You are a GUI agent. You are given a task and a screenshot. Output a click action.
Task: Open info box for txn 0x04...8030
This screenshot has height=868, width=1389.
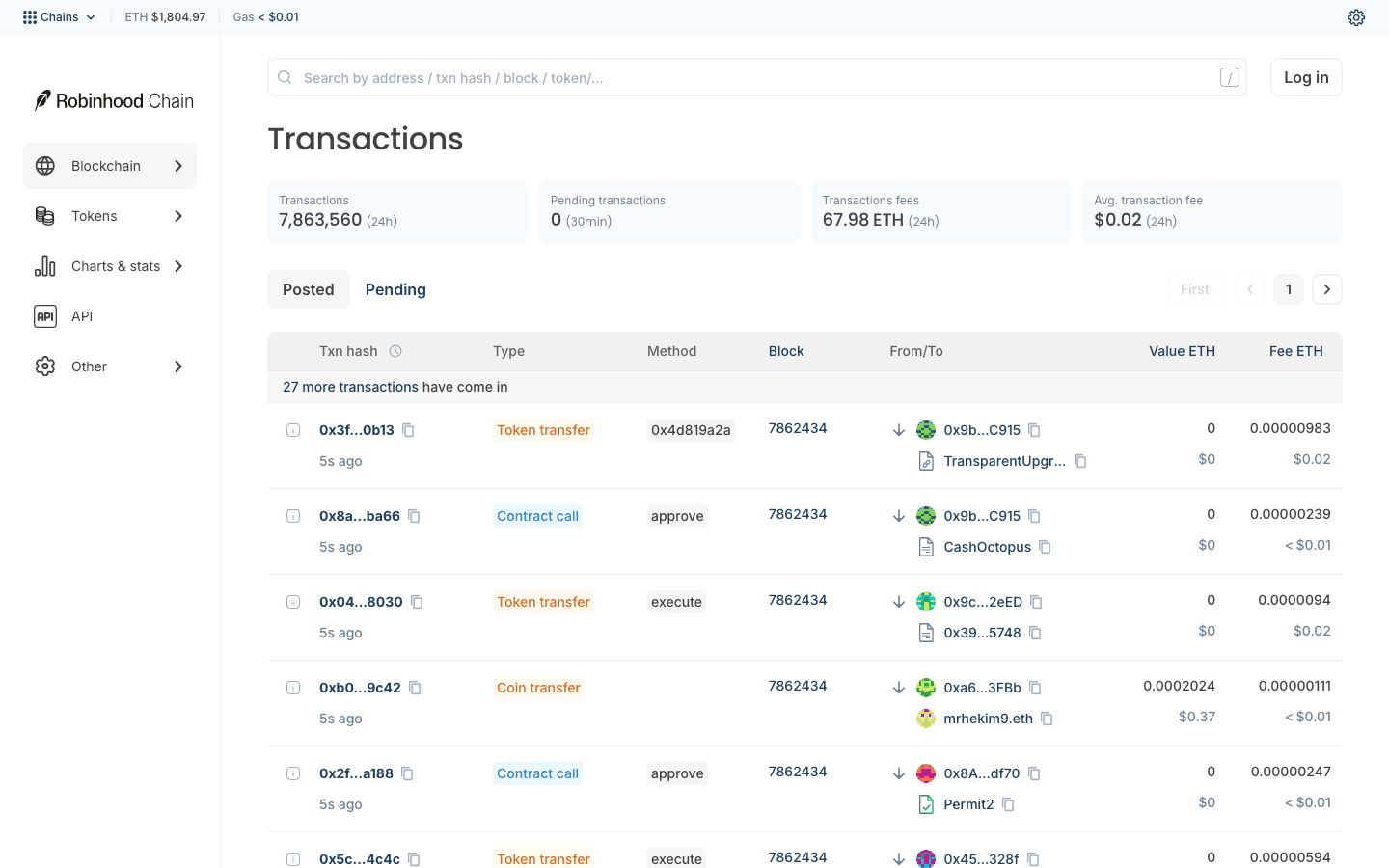click(x=293, y=602)
